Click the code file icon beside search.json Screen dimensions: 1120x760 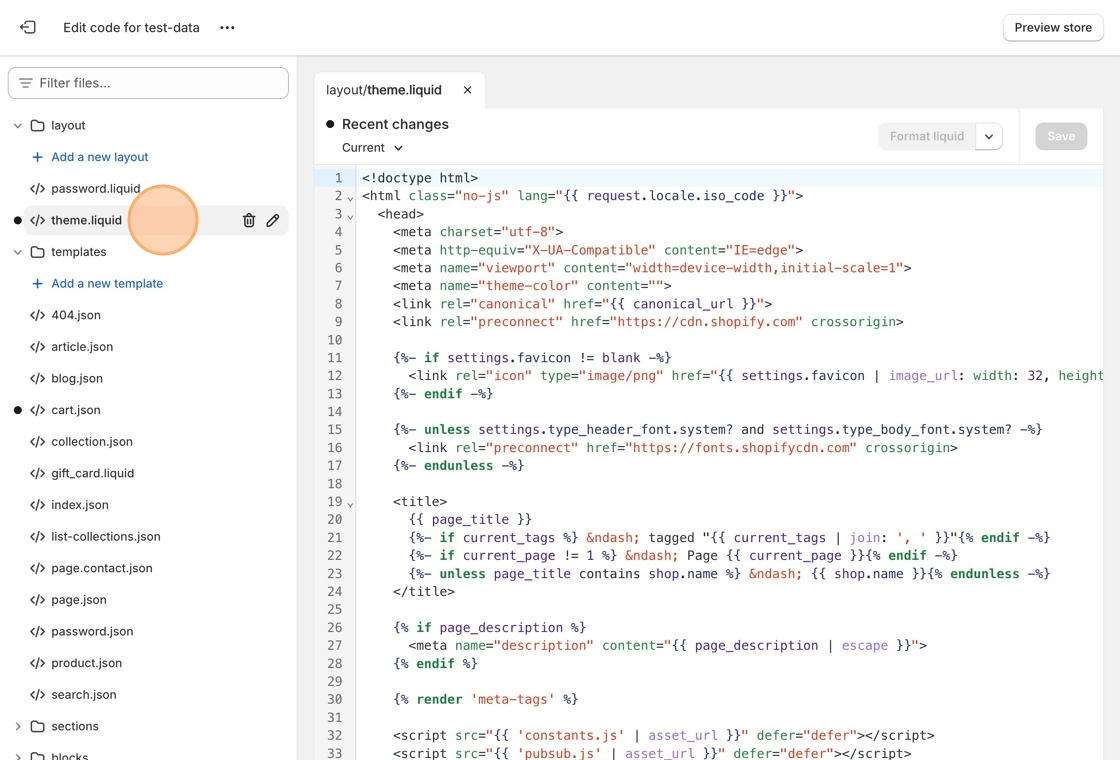point(37,694)
